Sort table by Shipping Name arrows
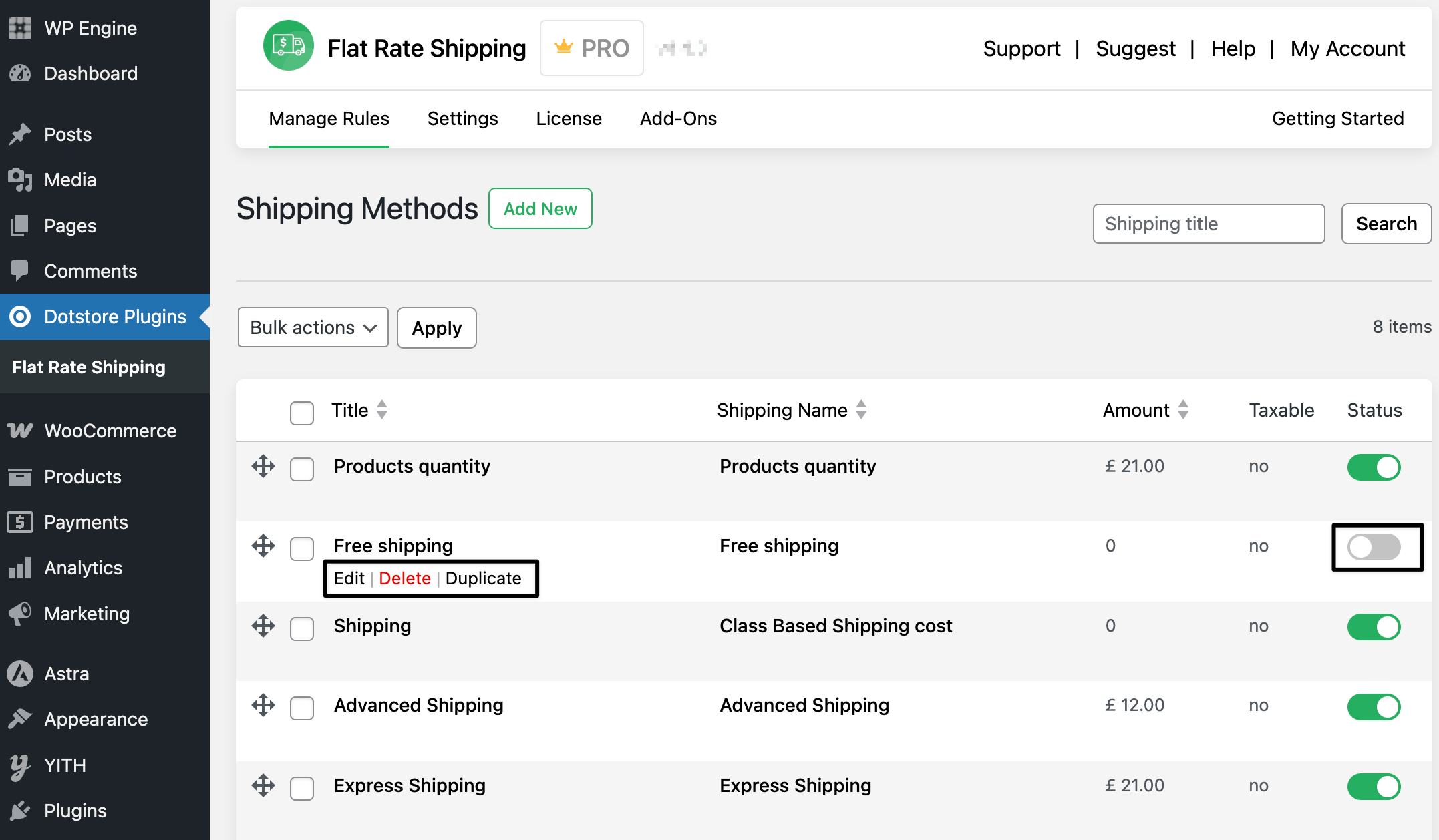 click(861, 409)
